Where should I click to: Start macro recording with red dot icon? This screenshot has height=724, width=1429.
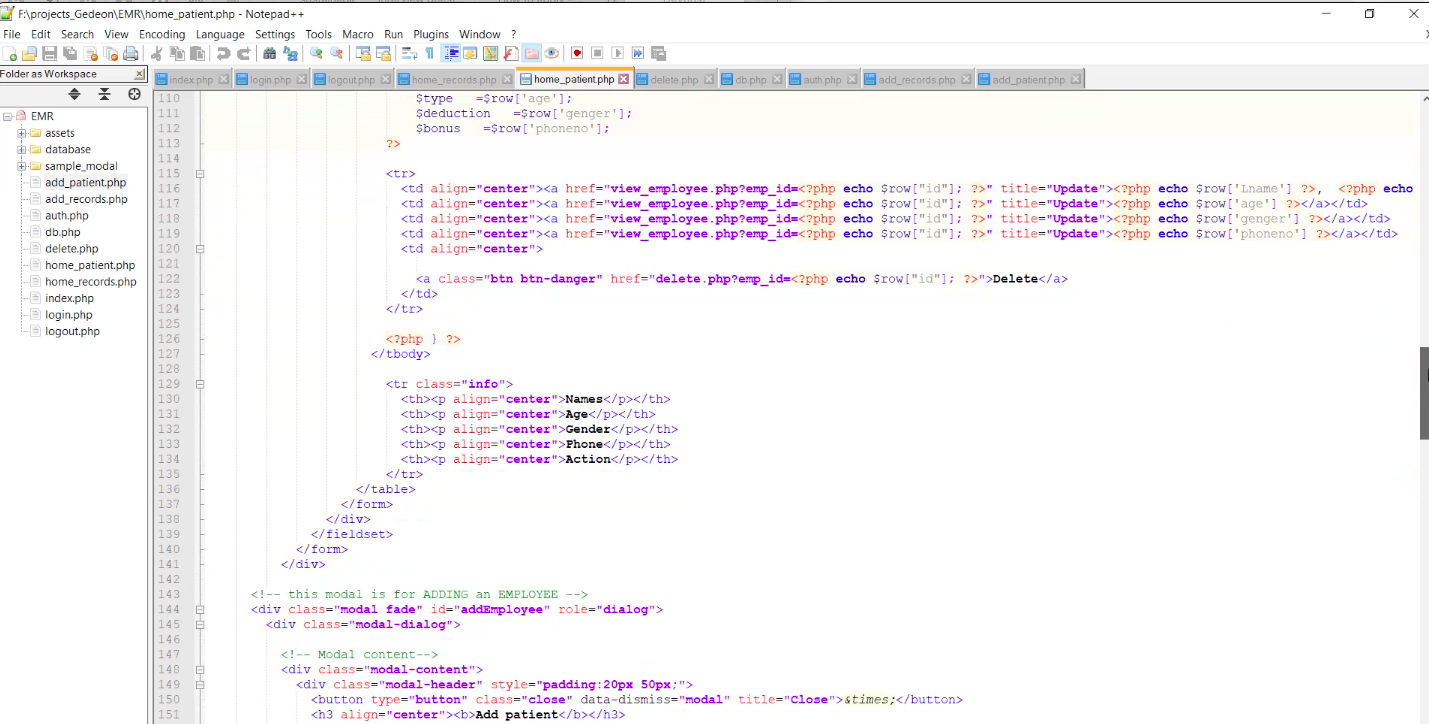coord(577,53)
